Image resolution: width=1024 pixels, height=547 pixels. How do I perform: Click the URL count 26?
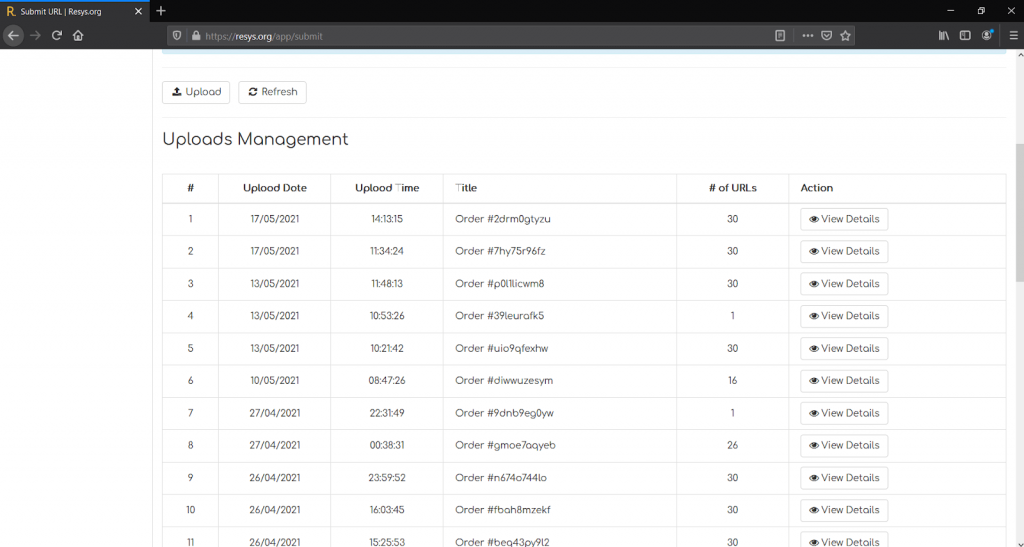733,445
